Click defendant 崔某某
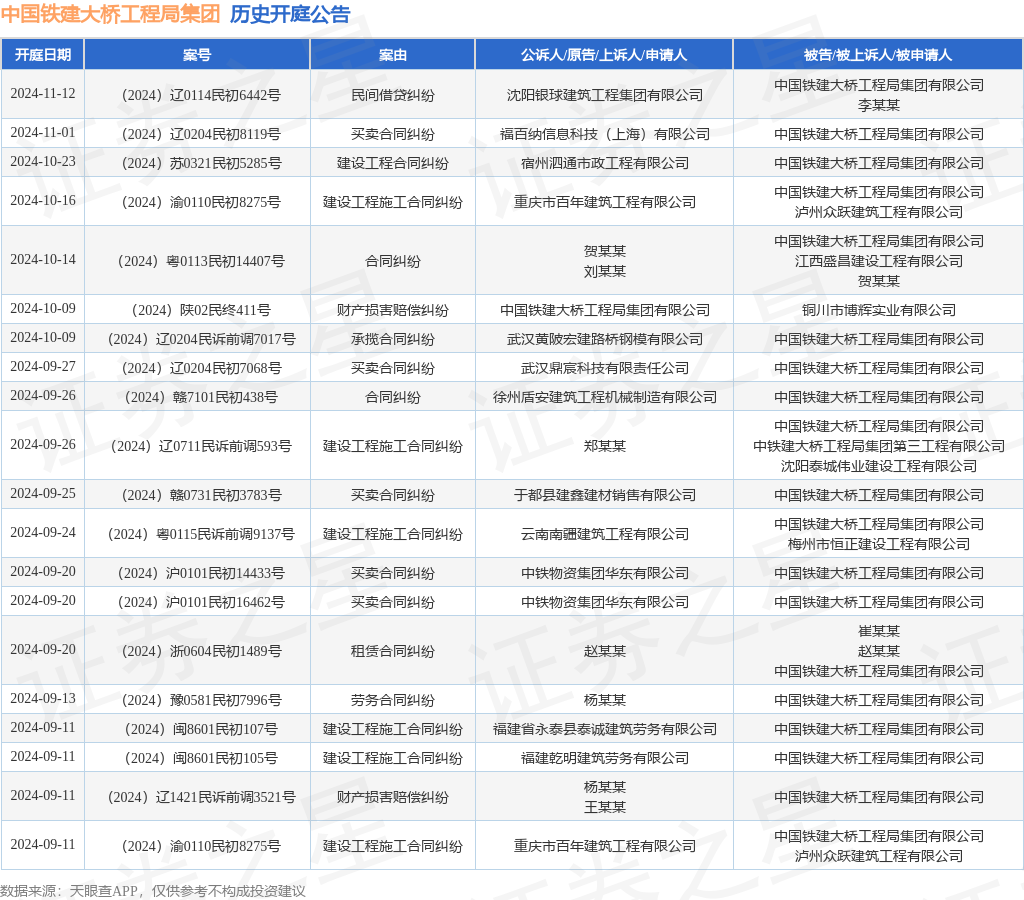Image resolution: width=1024 pixels, height=900 pixels. pyautogui.click(x=878, y=631)
